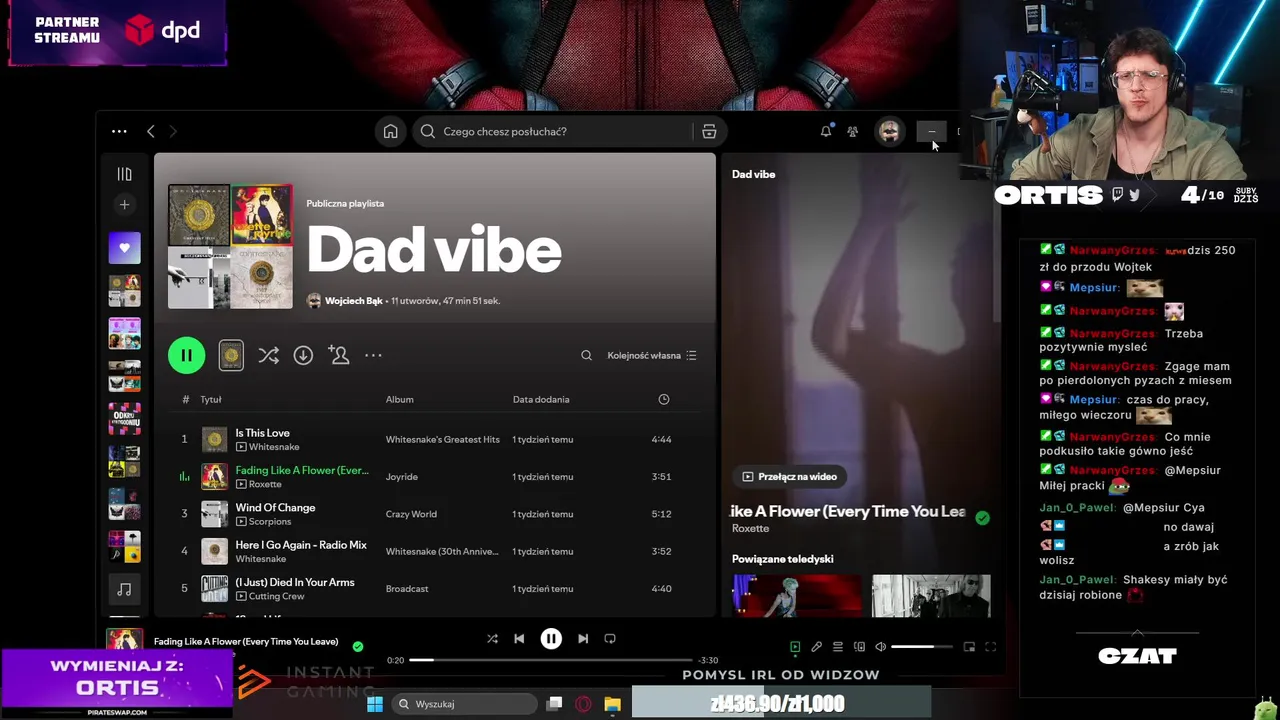Go forward with Spotify's right arrow
This screenshot has width=1280, height=720.
pyautogui.click(x=173, y=131)
